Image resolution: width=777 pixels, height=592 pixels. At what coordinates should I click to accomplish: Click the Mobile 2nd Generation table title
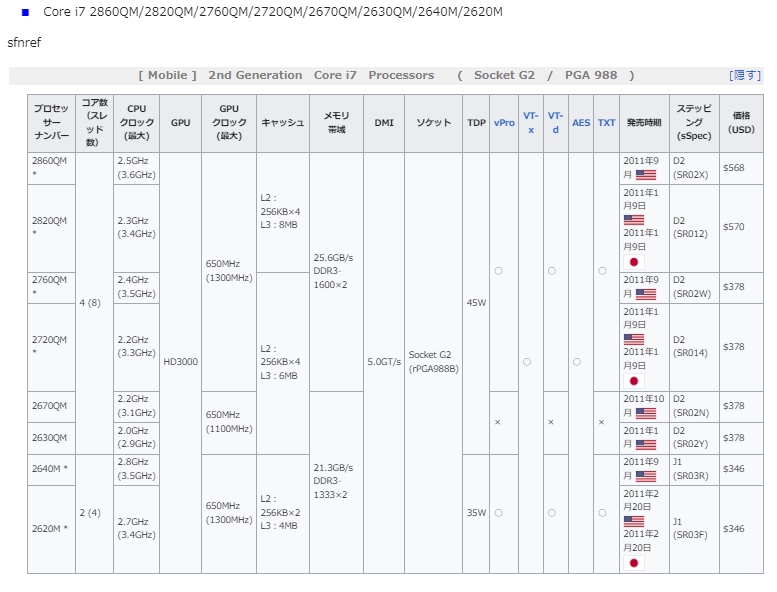coord(386,75)
